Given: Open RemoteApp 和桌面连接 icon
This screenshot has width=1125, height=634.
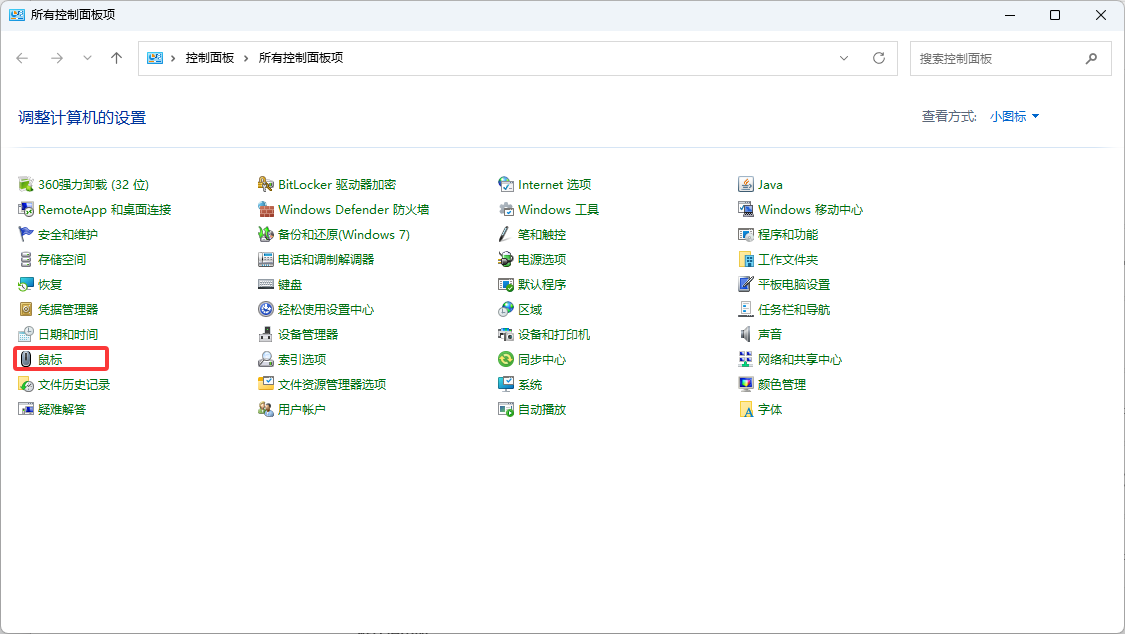Looking at the screenshot, I should (26, 209).
